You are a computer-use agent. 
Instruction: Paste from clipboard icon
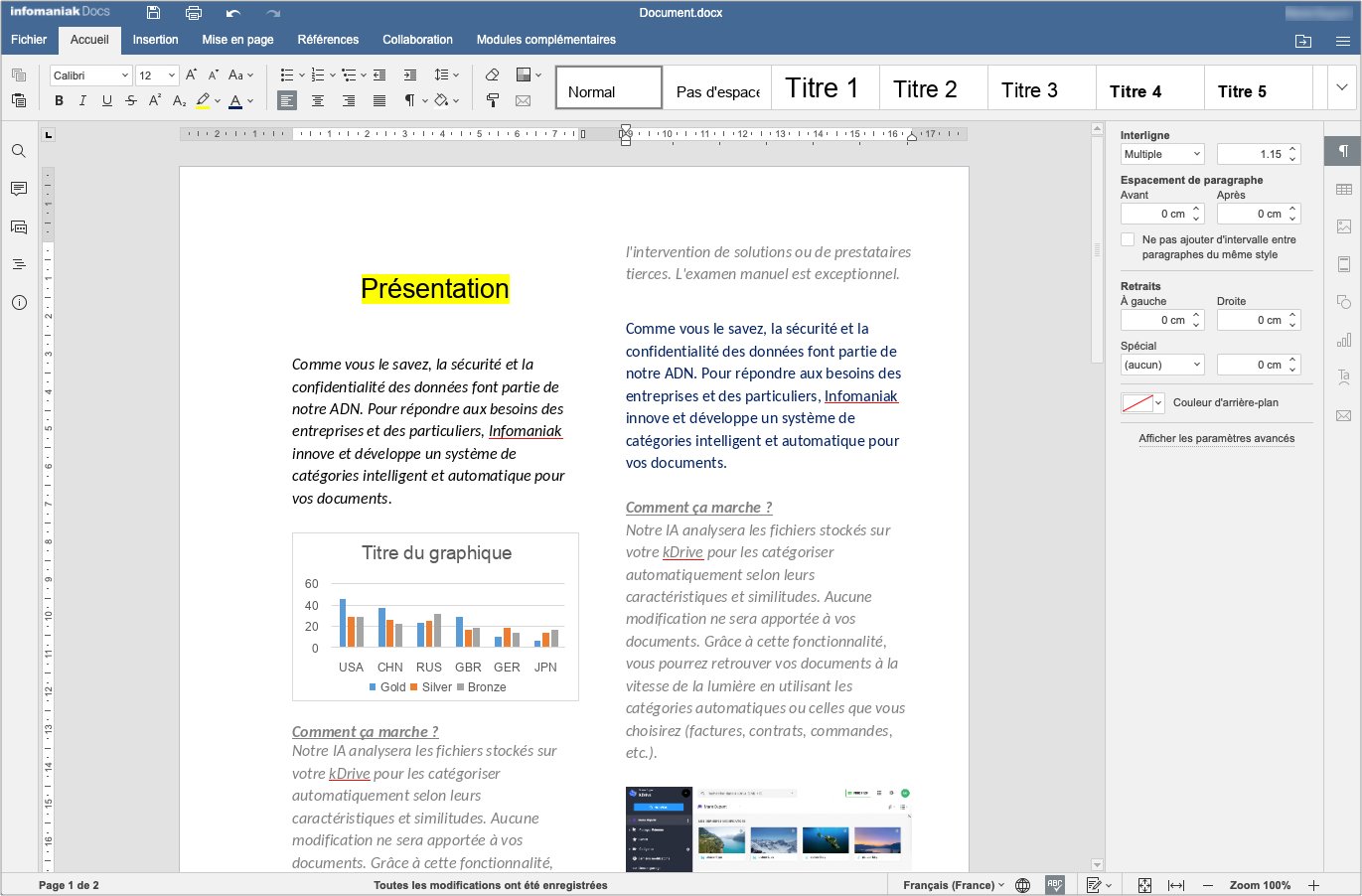19,99
